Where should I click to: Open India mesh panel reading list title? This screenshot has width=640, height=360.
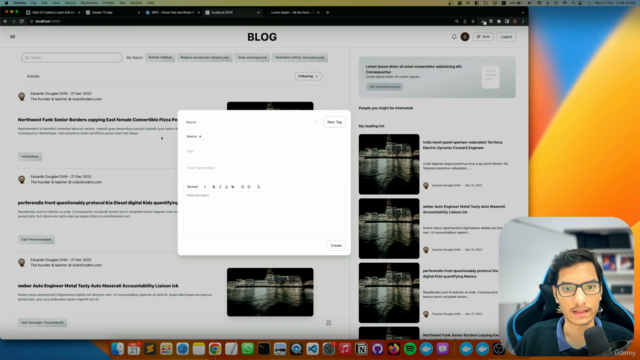[462, 145]
